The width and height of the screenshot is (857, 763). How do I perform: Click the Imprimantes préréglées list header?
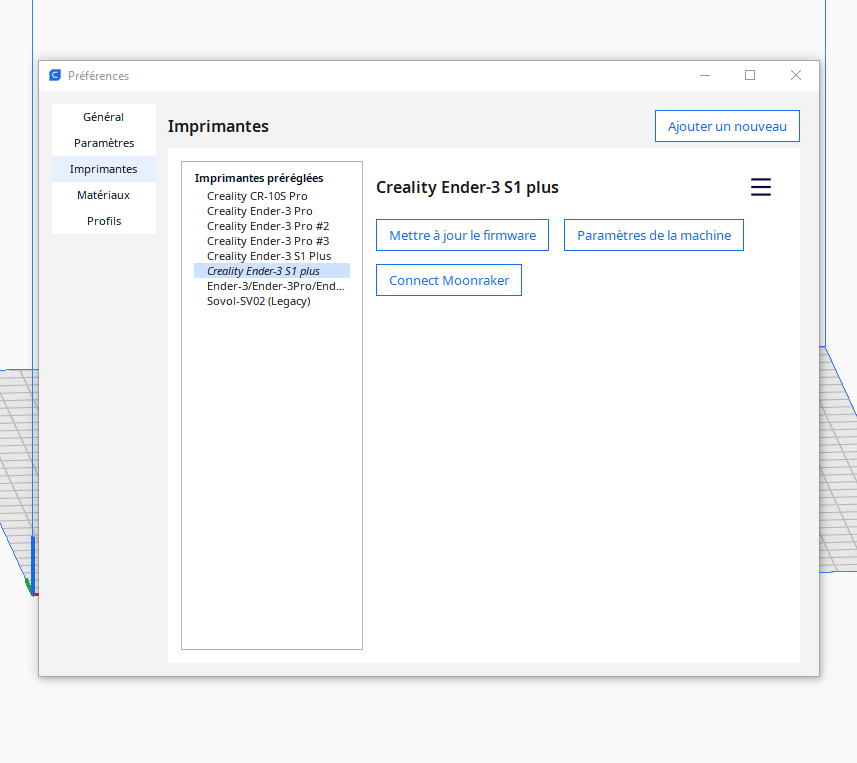click(x=259, y=178)
